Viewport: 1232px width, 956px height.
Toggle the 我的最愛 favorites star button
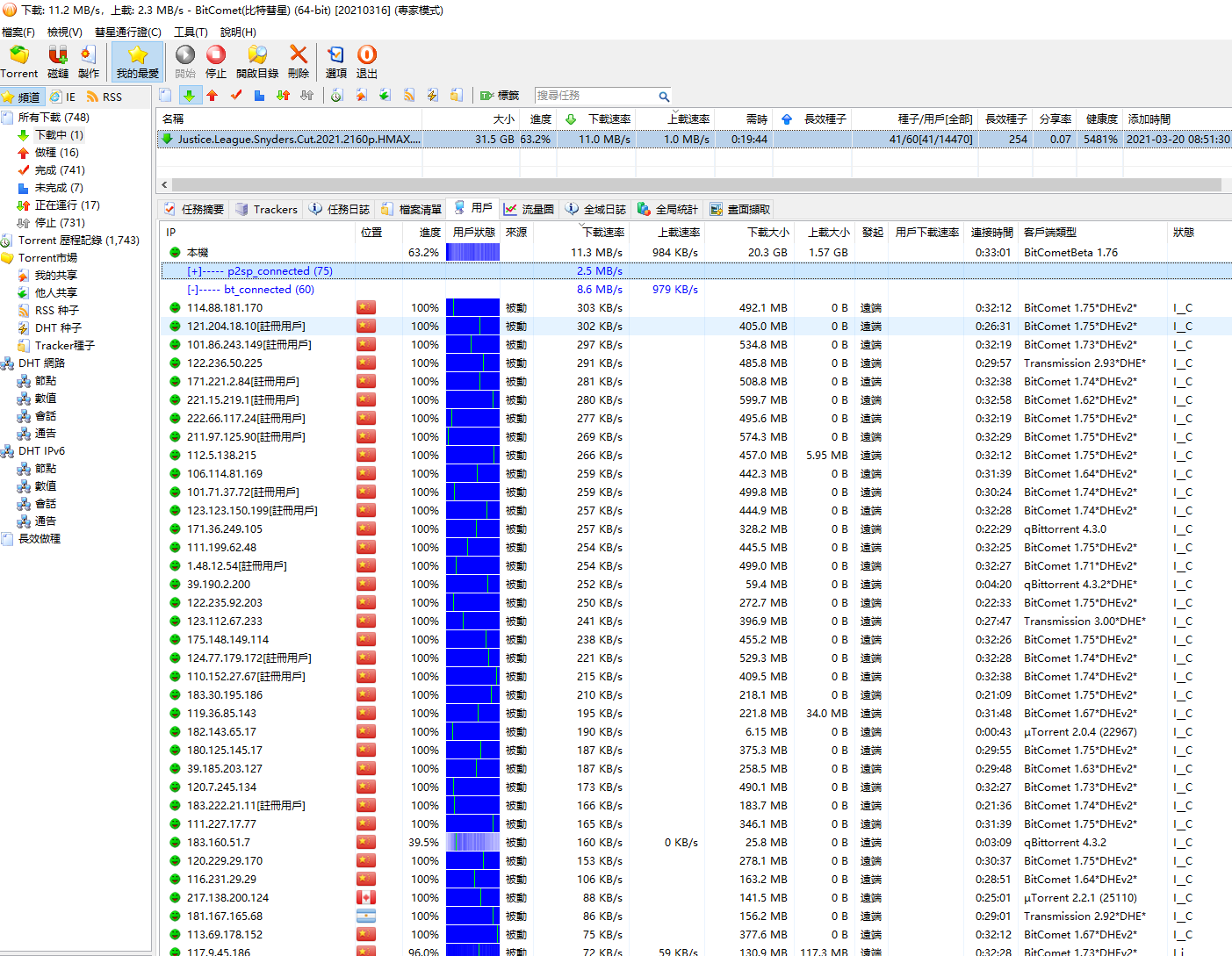[x=138, y=61]
